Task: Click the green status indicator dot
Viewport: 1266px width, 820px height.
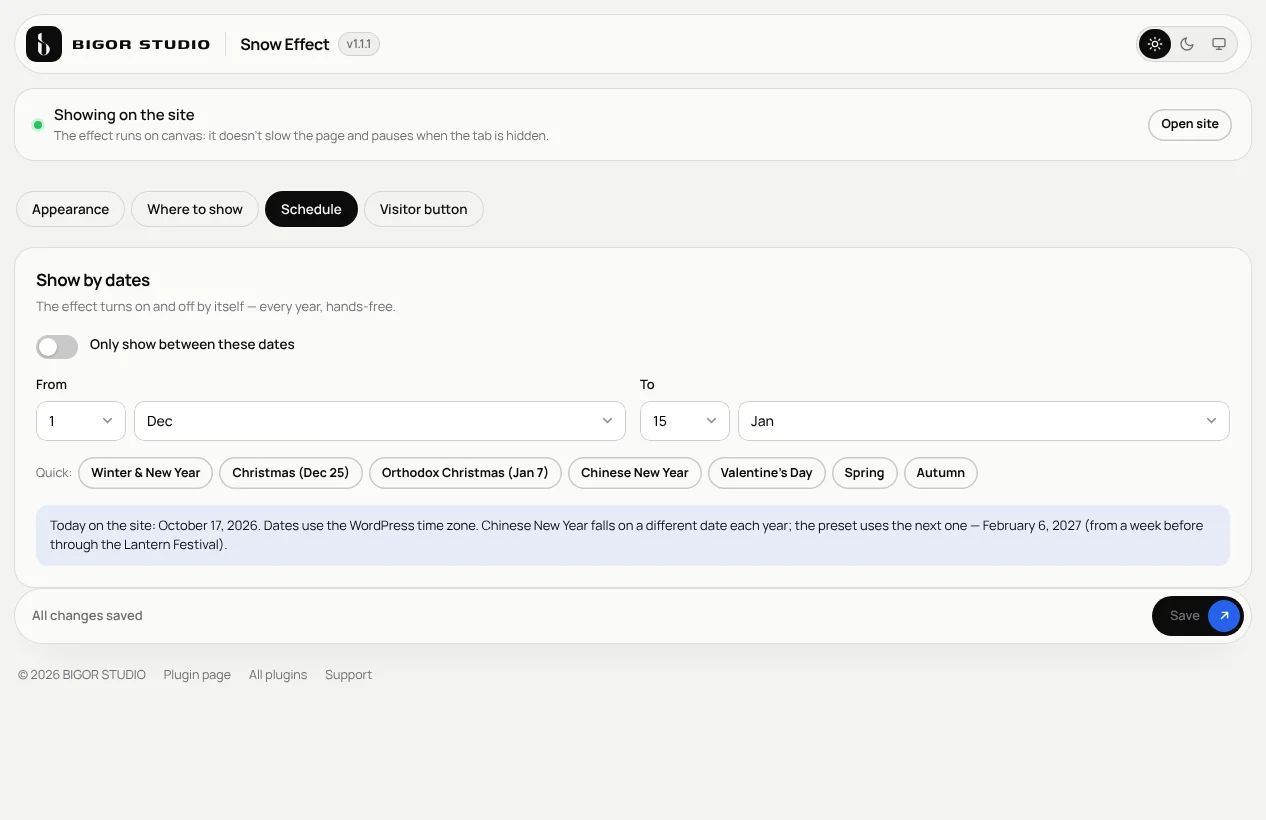Action: point(38,125)
